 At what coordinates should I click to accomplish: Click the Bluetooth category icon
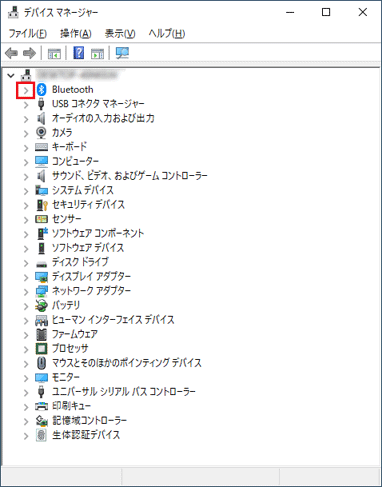41,89
